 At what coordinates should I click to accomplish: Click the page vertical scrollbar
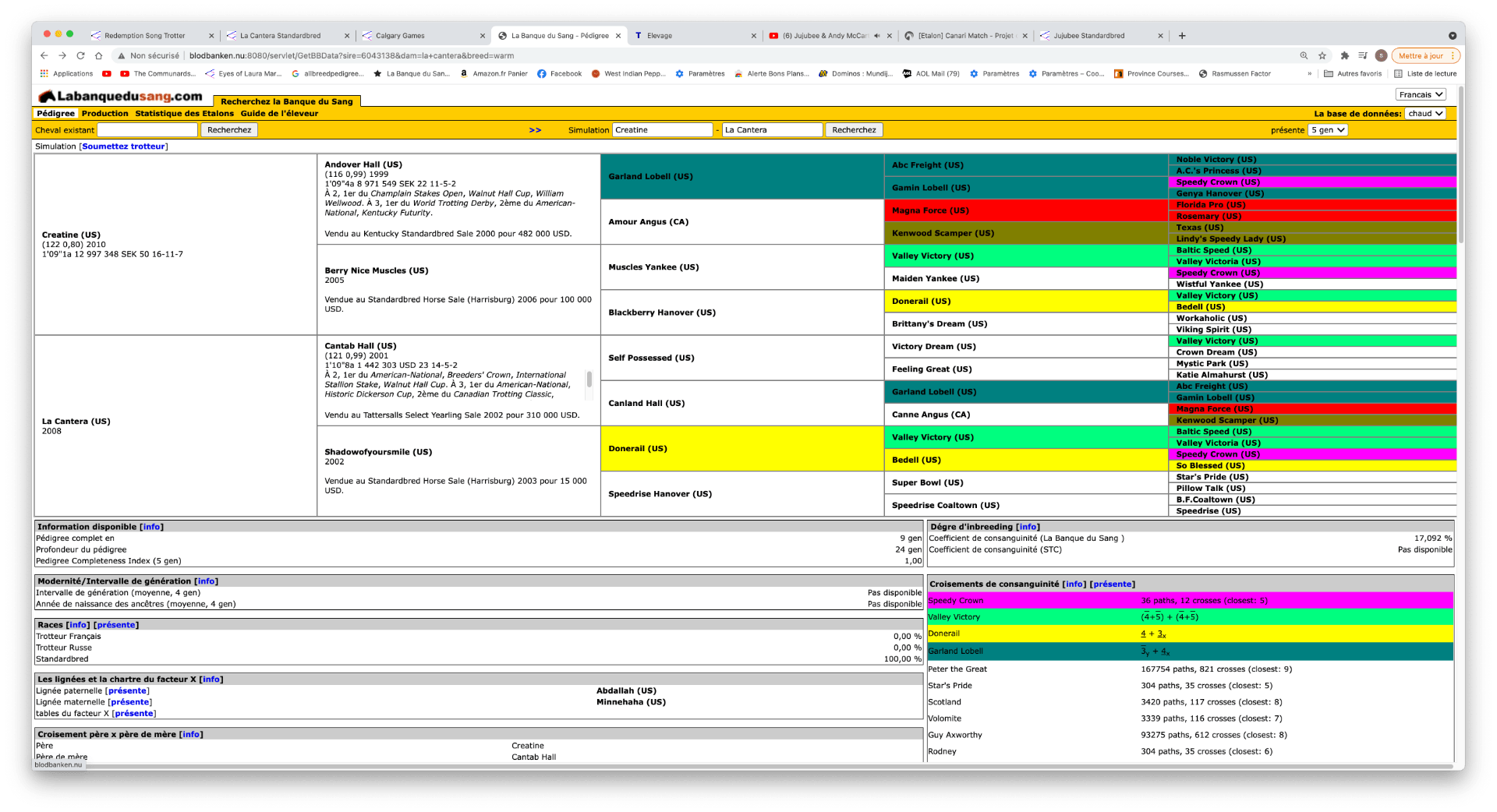[x=1460, y=164]
